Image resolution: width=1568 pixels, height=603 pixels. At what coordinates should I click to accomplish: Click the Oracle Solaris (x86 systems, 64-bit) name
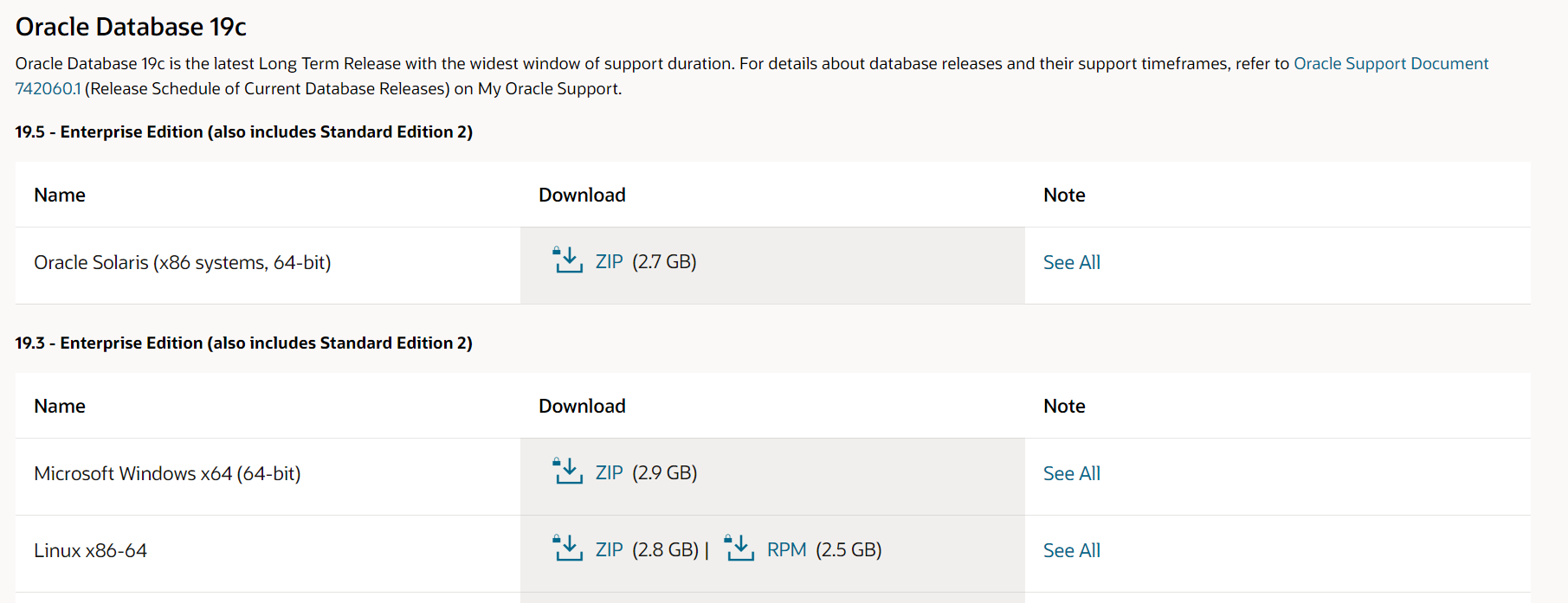pyautogui.click(x=183, y=262)
